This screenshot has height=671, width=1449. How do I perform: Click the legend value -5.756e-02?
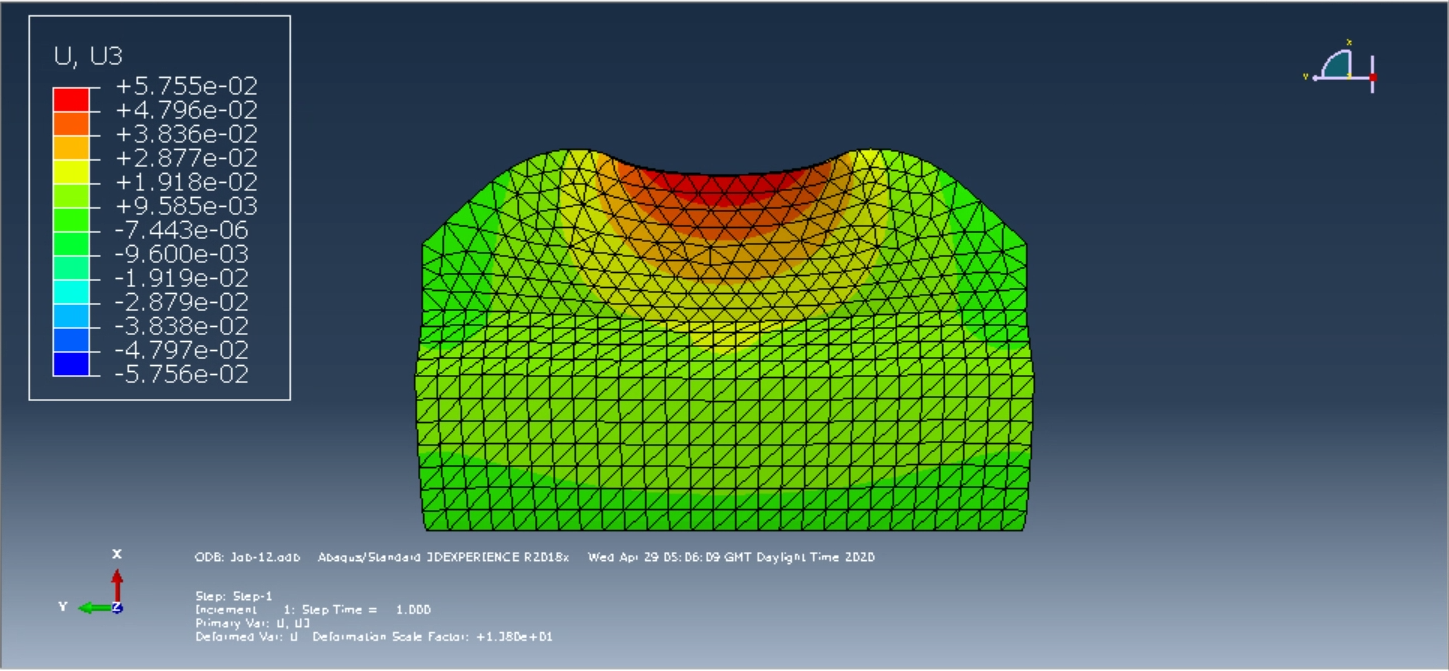click(184, 374)
